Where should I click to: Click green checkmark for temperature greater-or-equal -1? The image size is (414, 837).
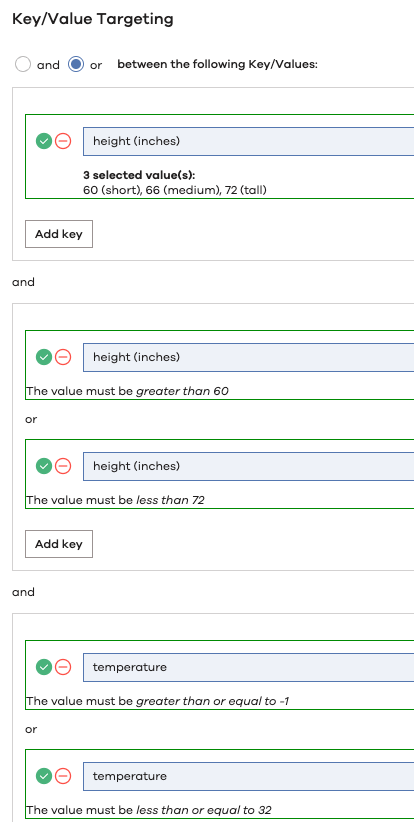[44, 667]
